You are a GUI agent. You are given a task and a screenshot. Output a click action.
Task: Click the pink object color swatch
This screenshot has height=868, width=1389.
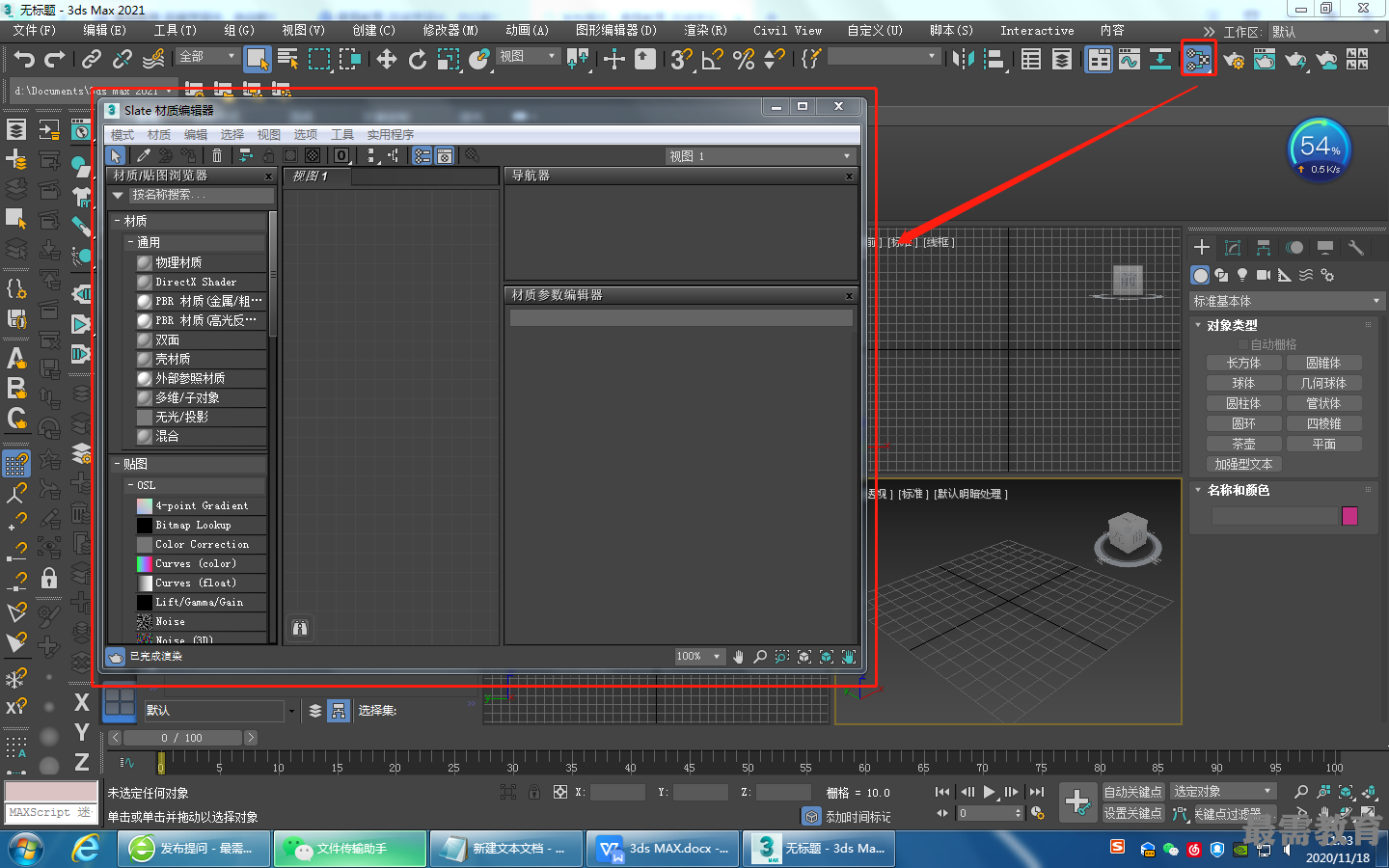click(x=1349, y=516)
